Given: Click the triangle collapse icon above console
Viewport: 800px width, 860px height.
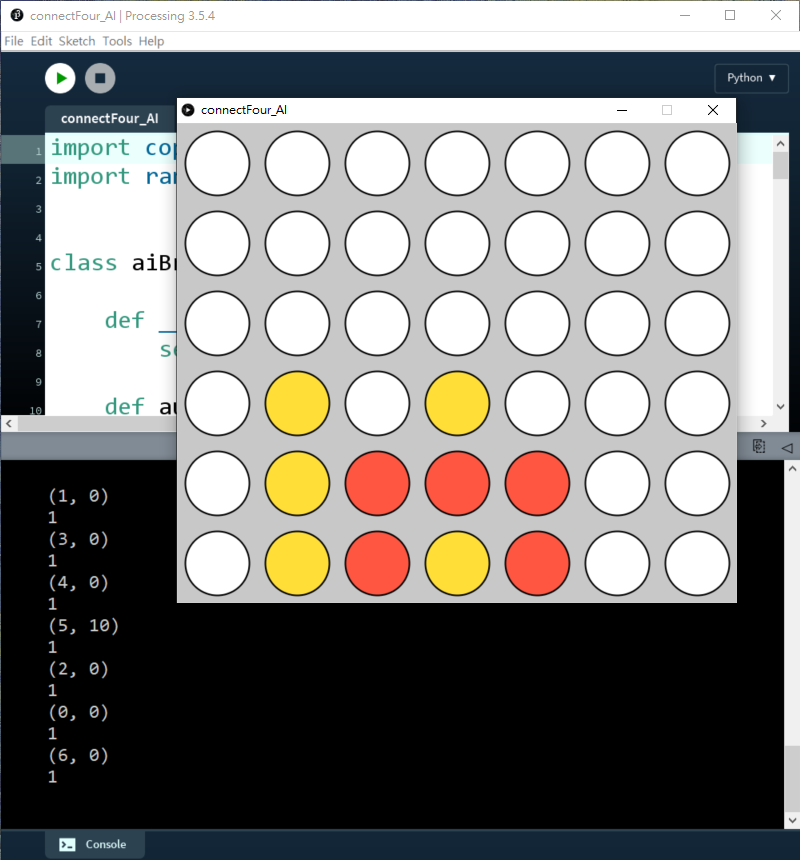Looking at the screenshot, I should point(786,447).
